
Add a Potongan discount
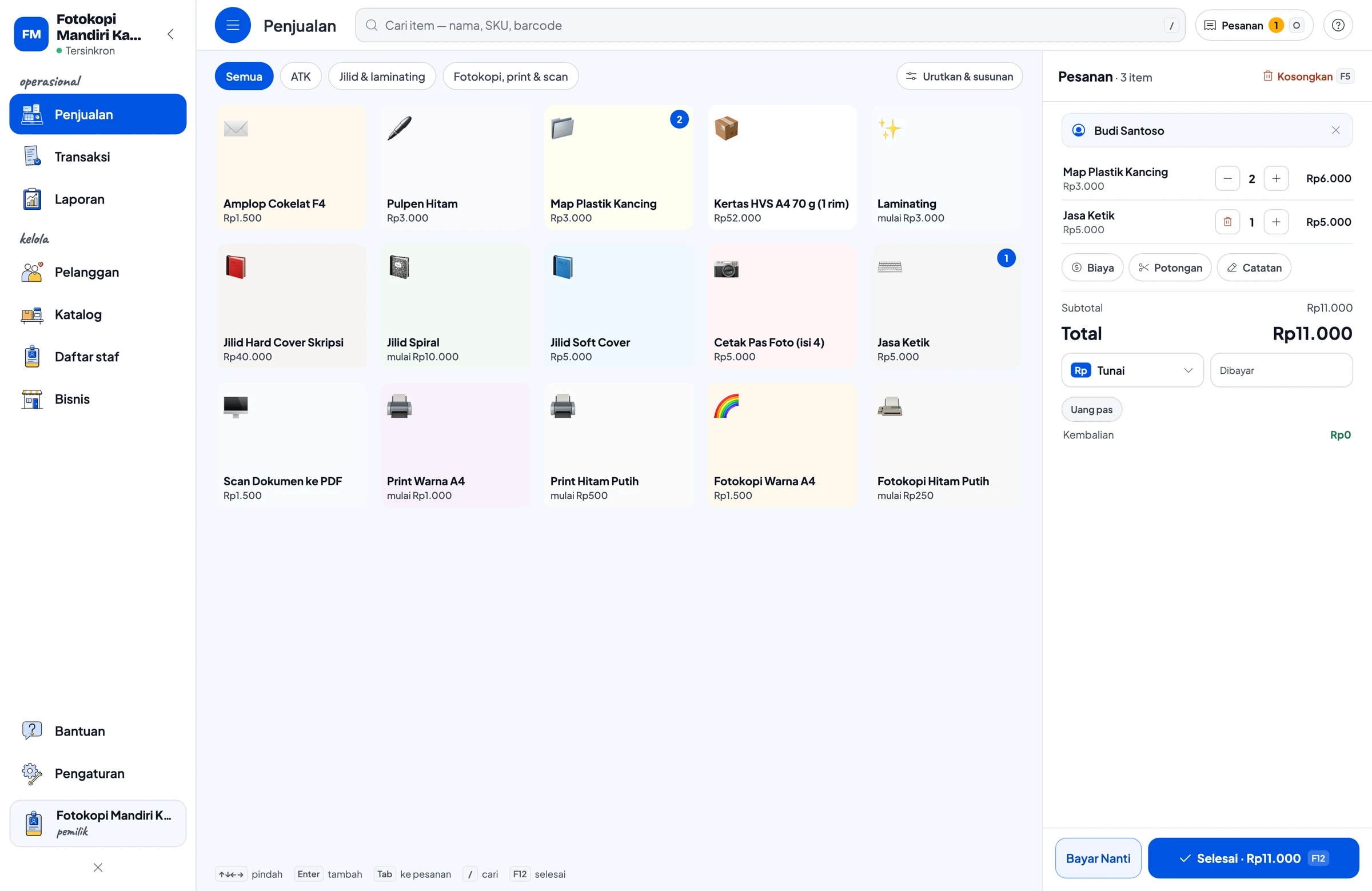click(1170, 267)
